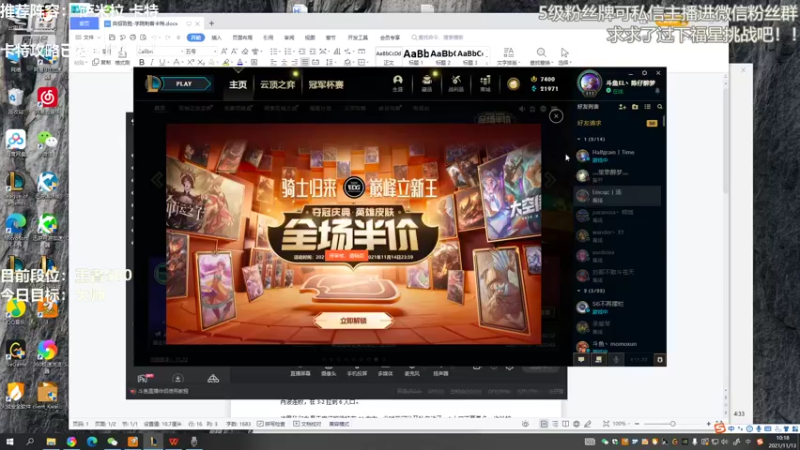Select friend S6不再摆烂
This screenshot has height=450, width=800.
pyautogui.click(x=617, y=307)
